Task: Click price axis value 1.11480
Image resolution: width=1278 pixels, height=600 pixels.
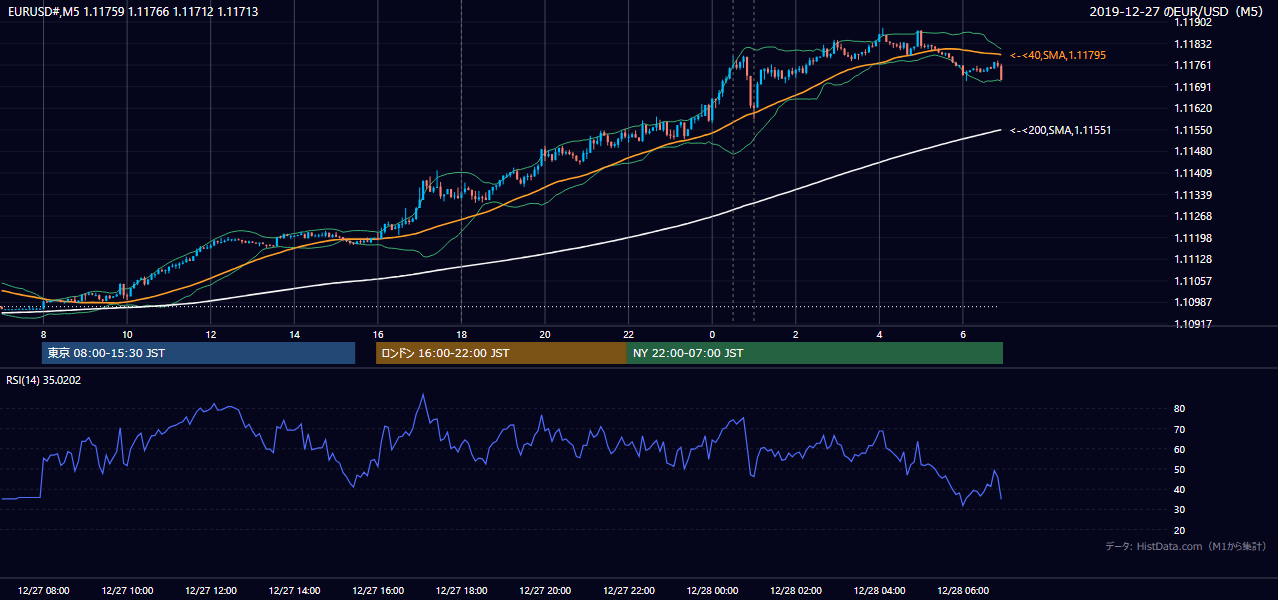Action: [x=1194, y=151]
